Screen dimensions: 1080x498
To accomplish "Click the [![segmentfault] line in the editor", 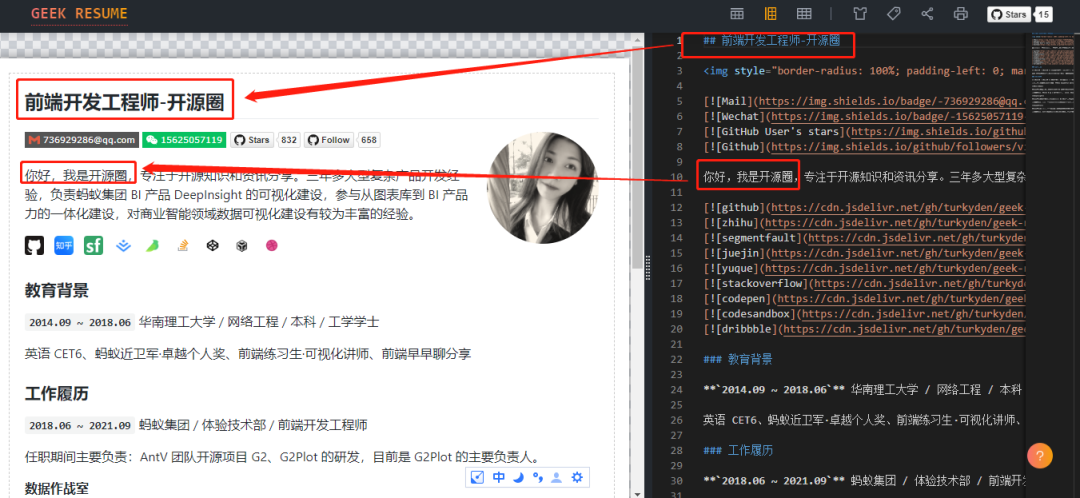I will 865,238.
